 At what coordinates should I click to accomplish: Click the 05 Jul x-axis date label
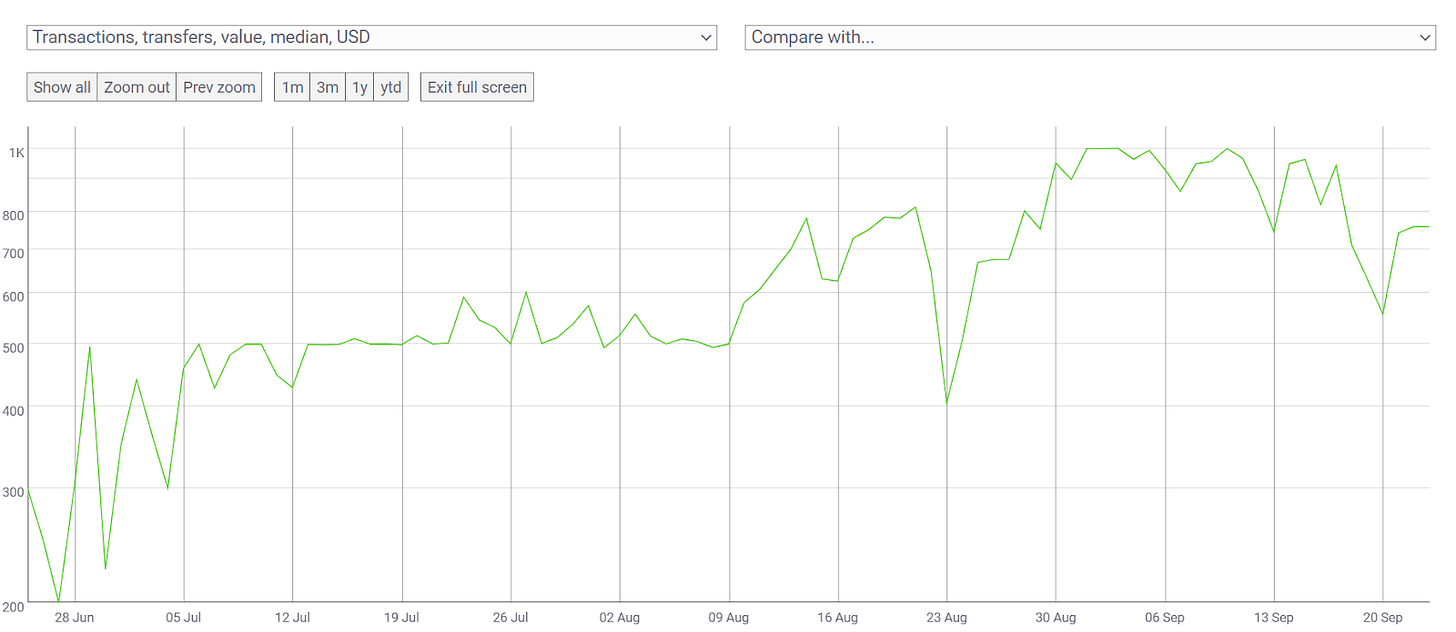coord(184,618)
